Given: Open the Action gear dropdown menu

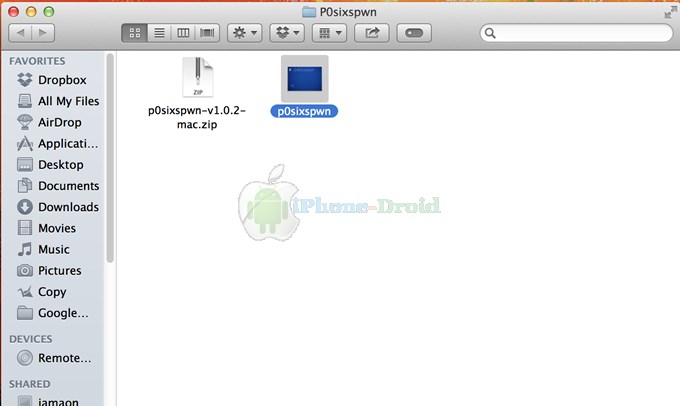Looking at the screenshot, I should (245, 33).
